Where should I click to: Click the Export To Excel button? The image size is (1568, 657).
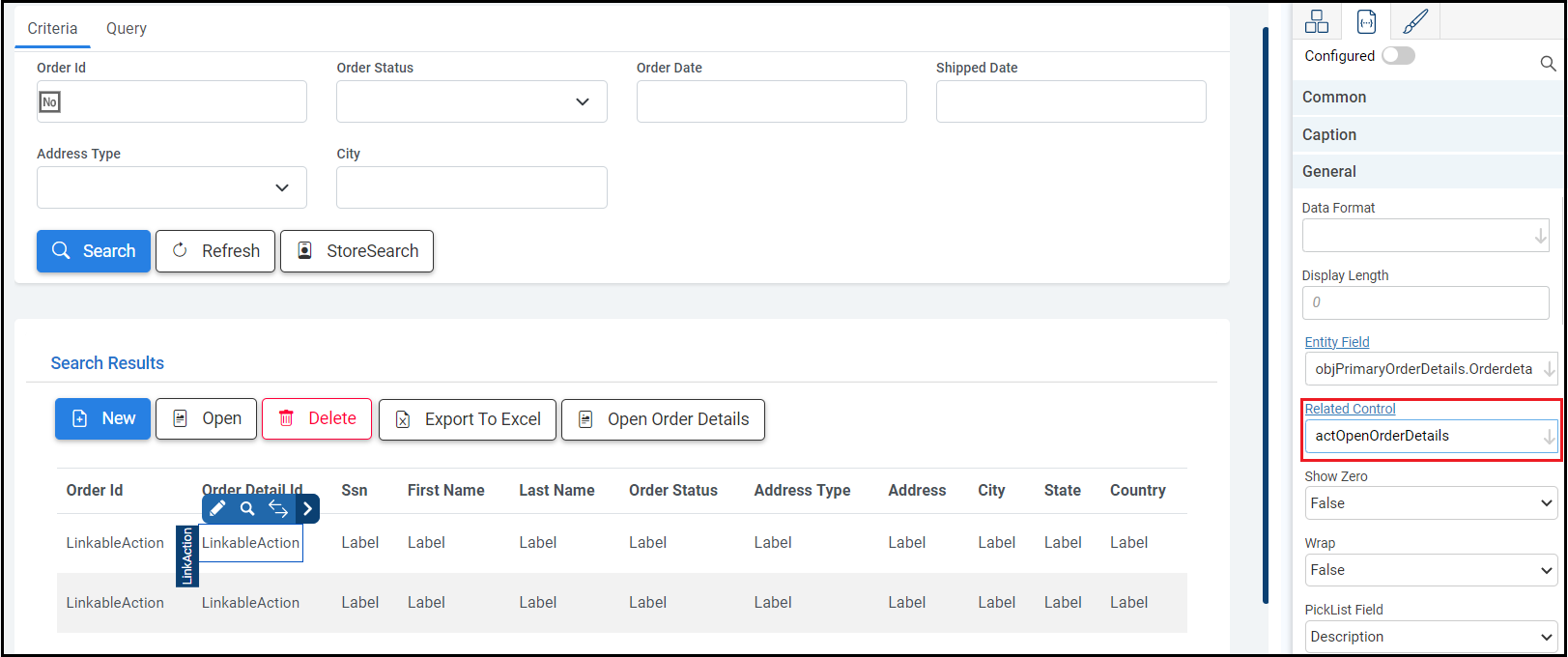tap(468, 419)
